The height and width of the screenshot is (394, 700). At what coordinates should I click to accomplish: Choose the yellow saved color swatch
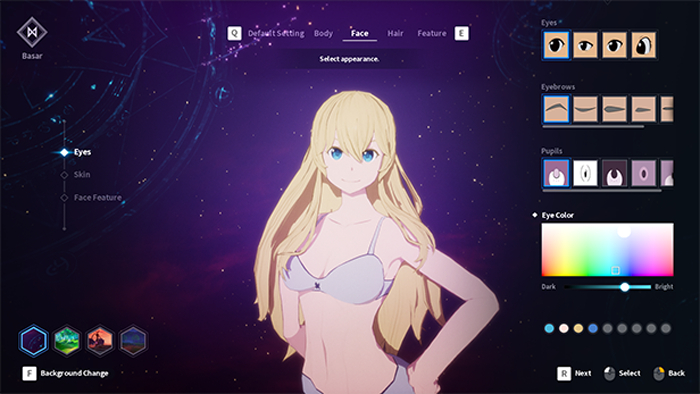(578, 328)
